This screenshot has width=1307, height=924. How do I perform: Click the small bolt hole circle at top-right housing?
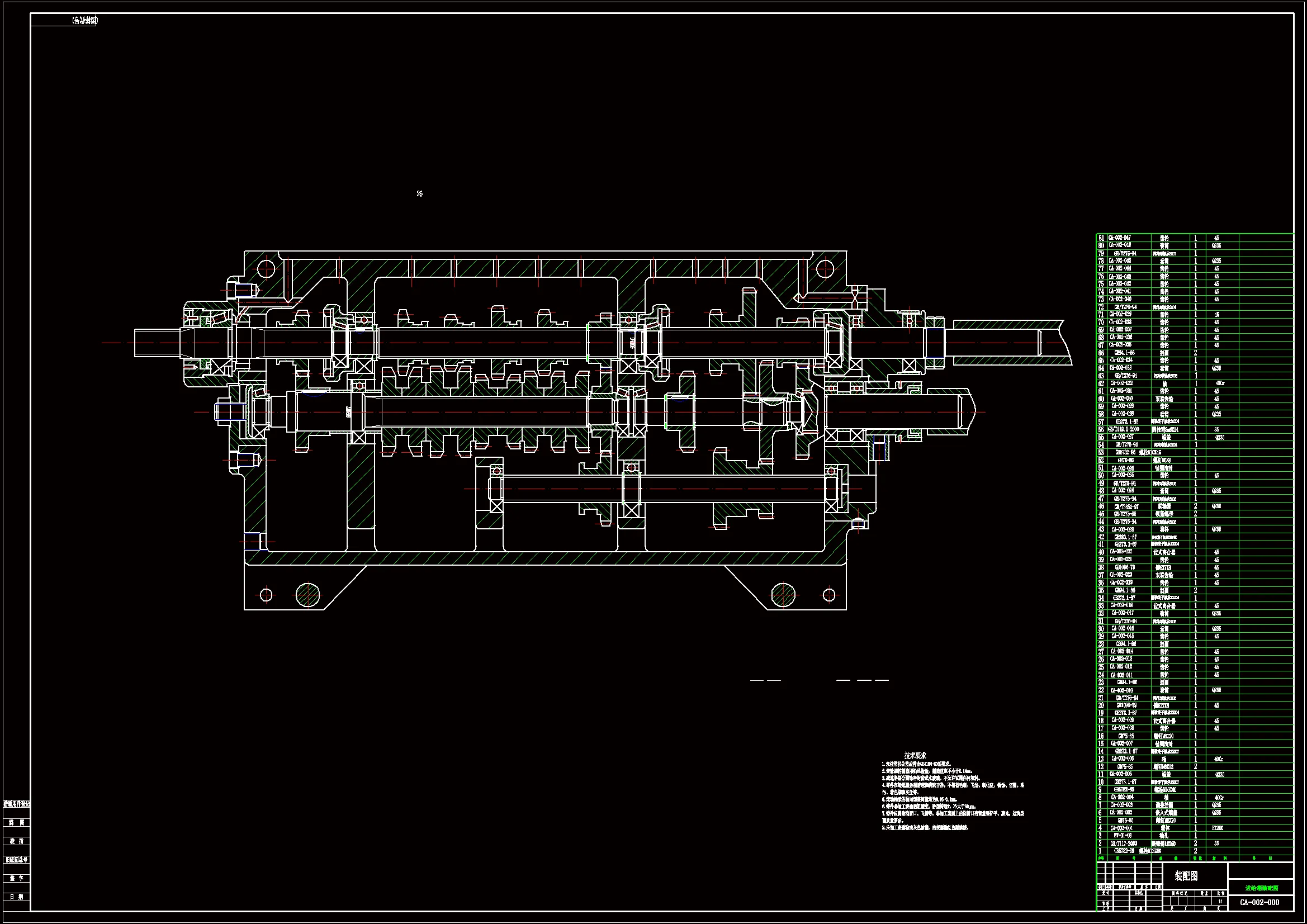tap(826, 268)
